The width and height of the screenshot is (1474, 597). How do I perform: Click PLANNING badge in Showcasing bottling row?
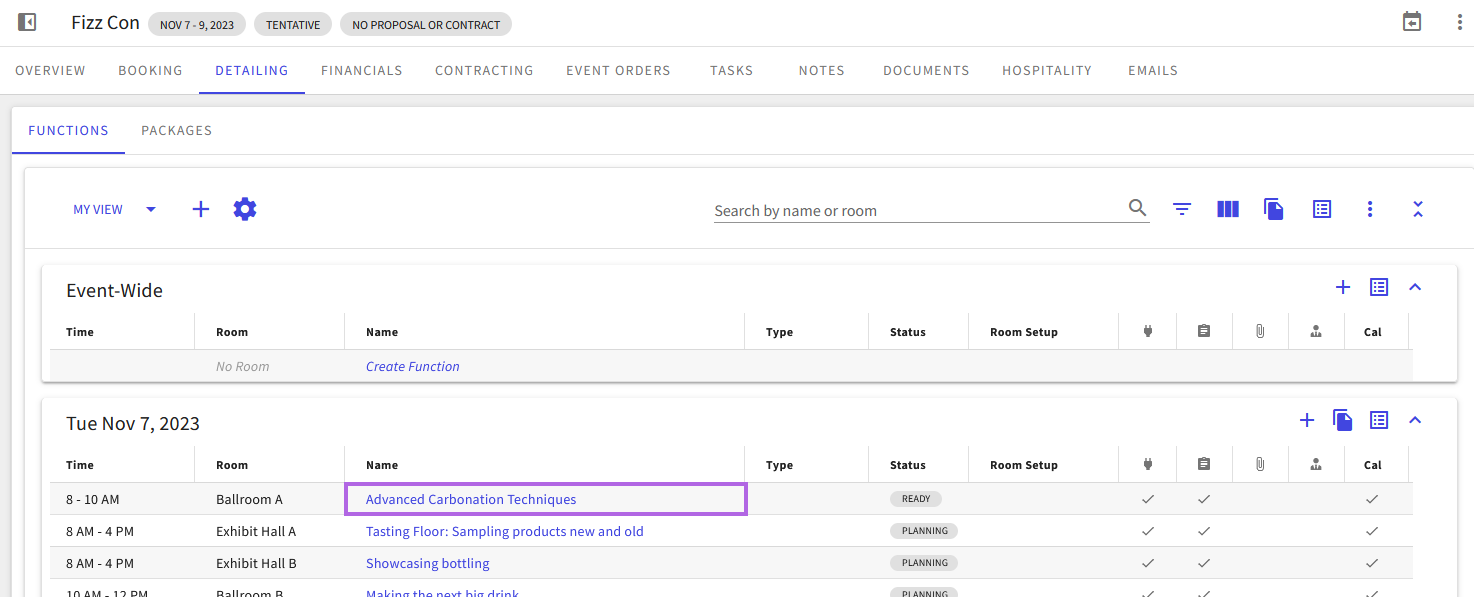click(924, 563)
